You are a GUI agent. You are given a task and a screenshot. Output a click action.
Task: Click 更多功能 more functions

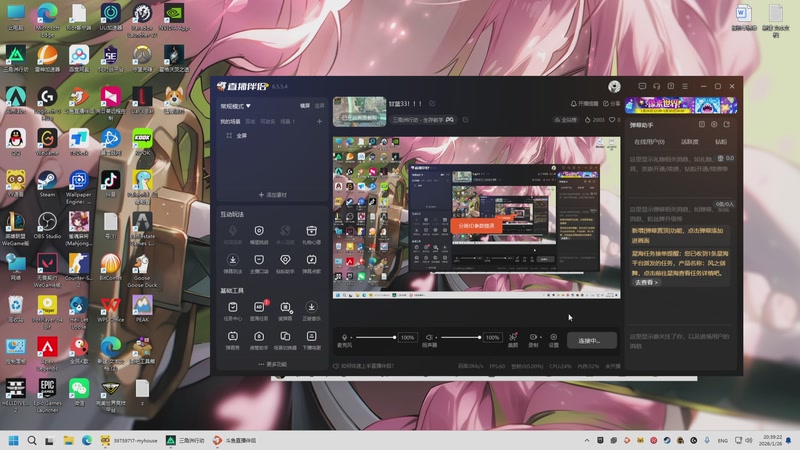click(x=273, y=364)
